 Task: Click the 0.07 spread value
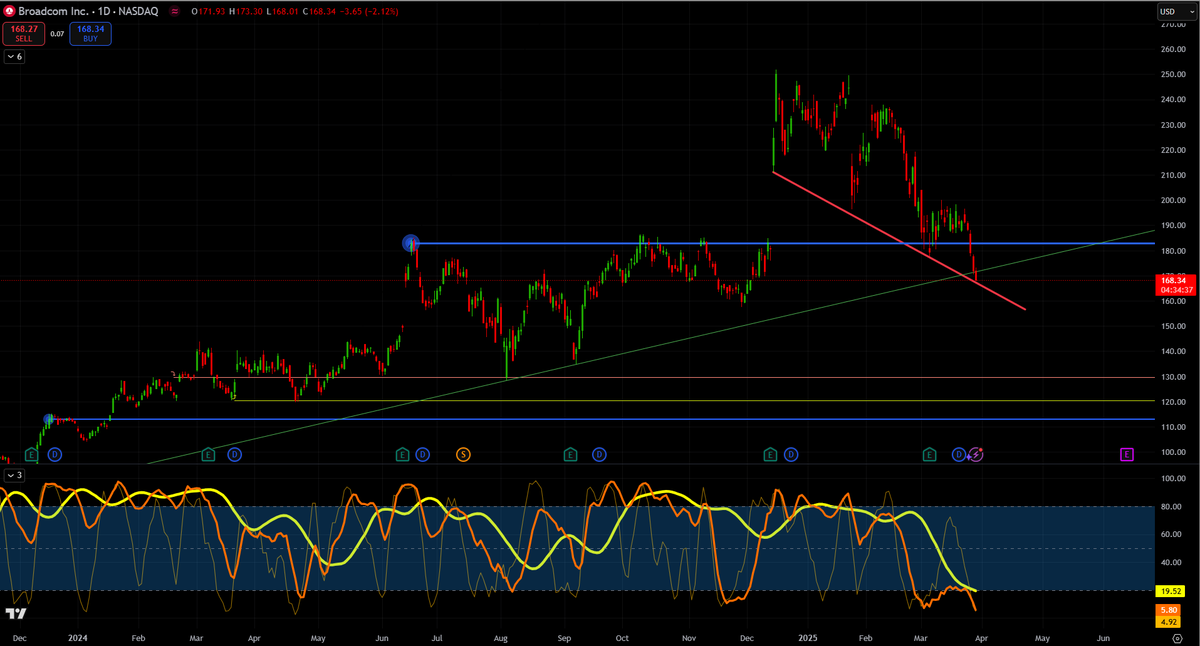[57, 34]
